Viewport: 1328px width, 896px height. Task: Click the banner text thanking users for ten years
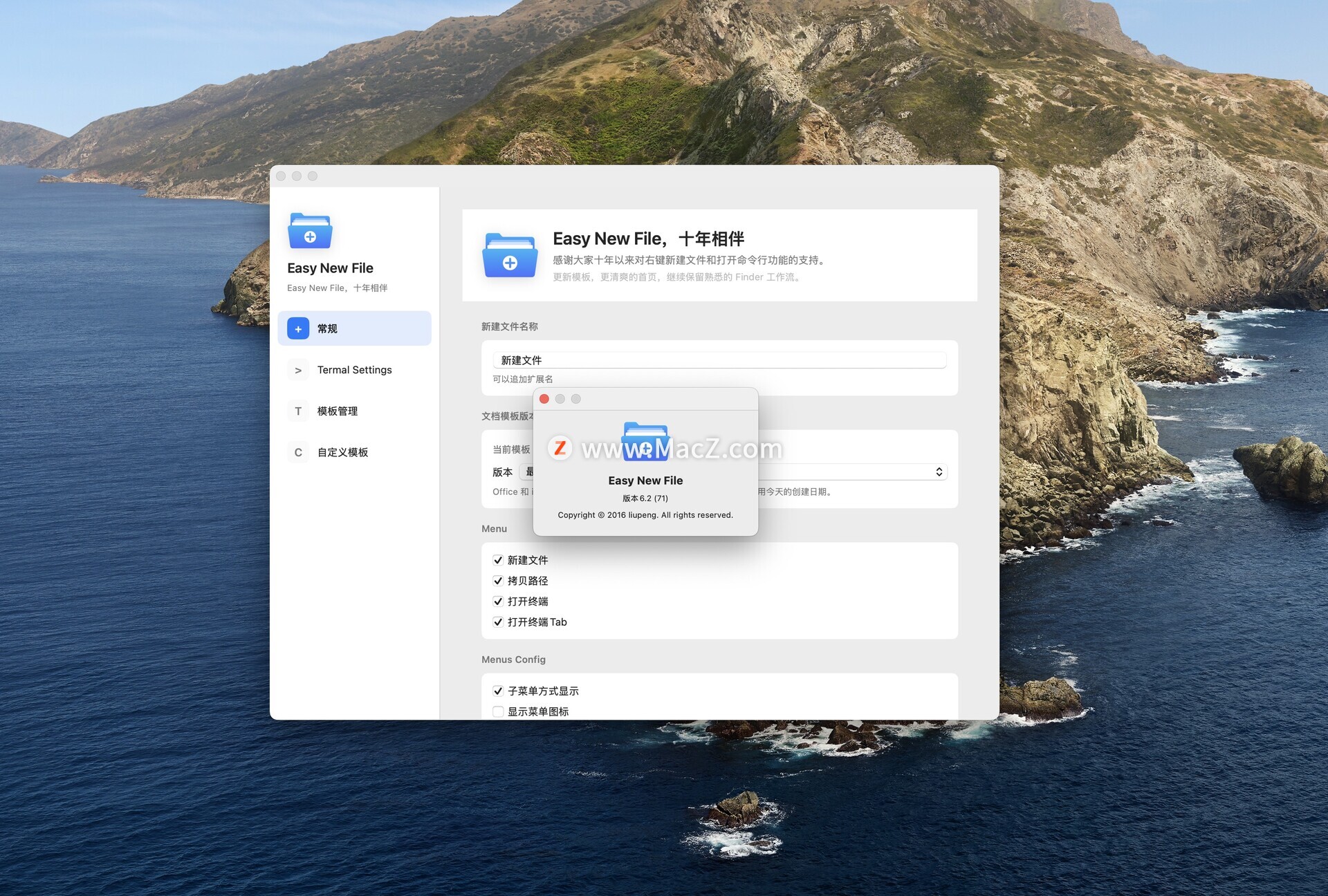pyautogui.click(x=690, y=260)
